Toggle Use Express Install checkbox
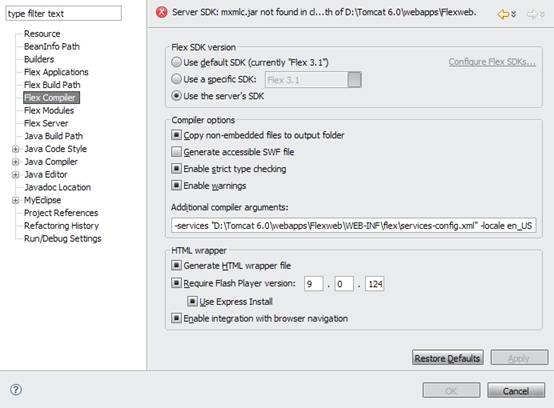 pyautogui.click(x=192, y=301)
